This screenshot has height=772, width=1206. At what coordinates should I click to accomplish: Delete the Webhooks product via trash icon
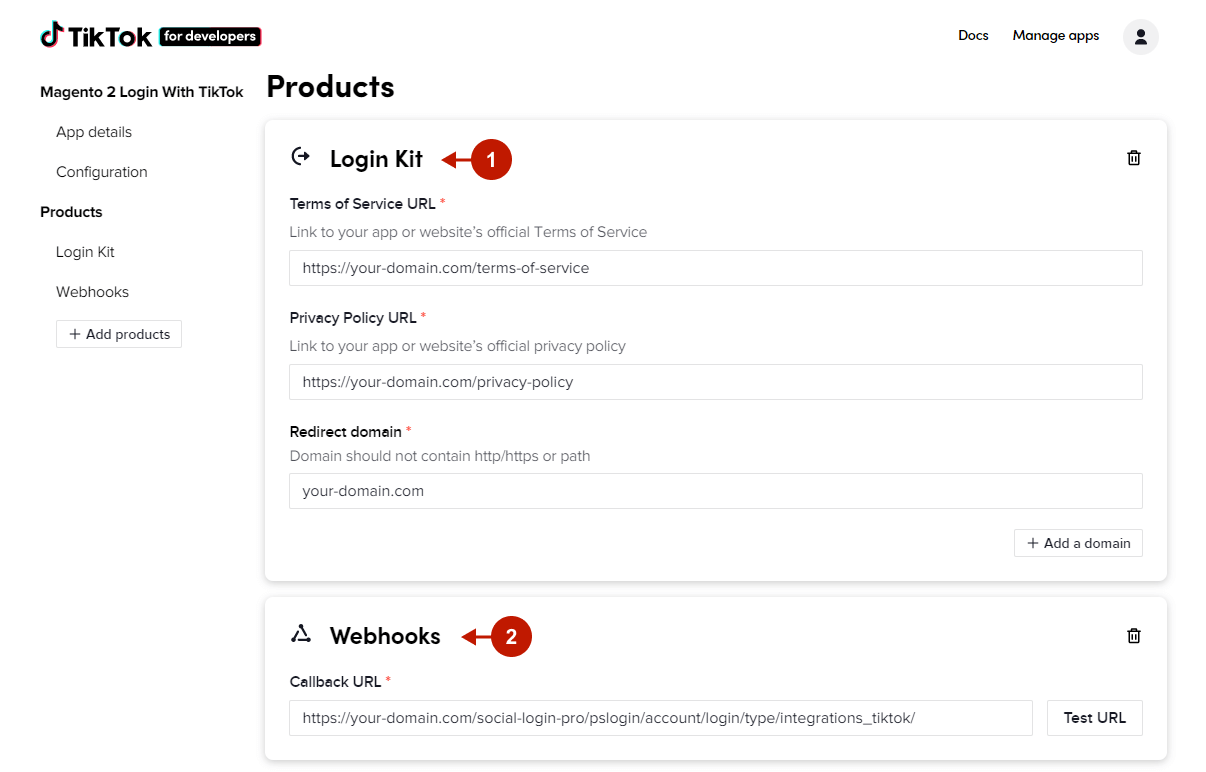click(1134, 636)
